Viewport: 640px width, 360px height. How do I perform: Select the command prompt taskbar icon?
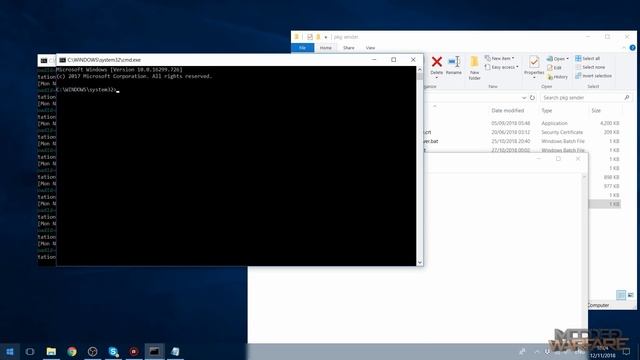click(154, 351)
